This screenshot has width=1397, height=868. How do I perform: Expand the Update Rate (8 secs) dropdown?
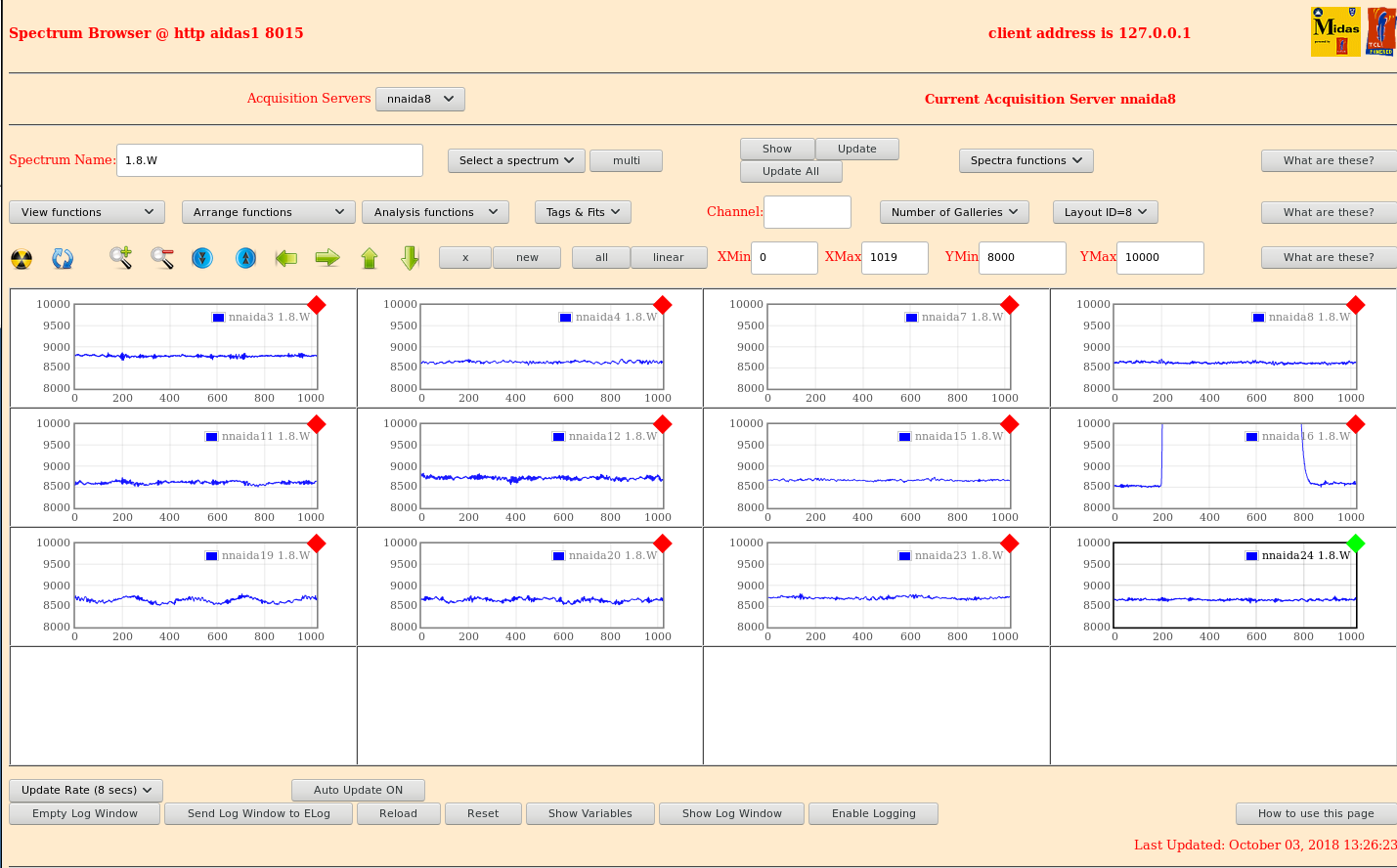click(x=86, y=790)
